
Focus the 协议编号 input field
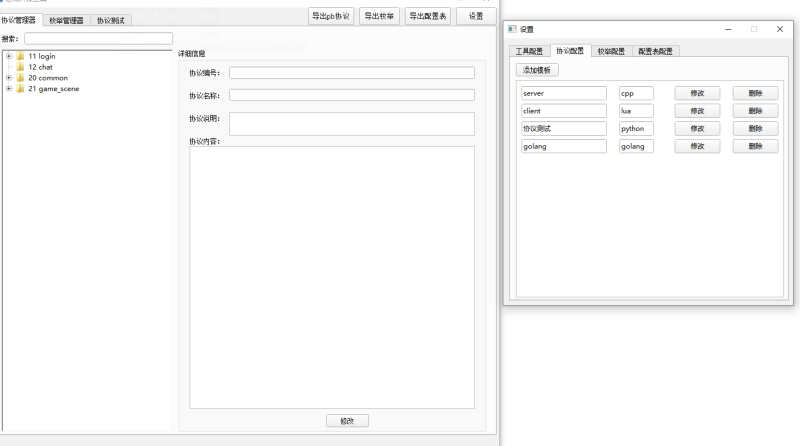[351, 72]
